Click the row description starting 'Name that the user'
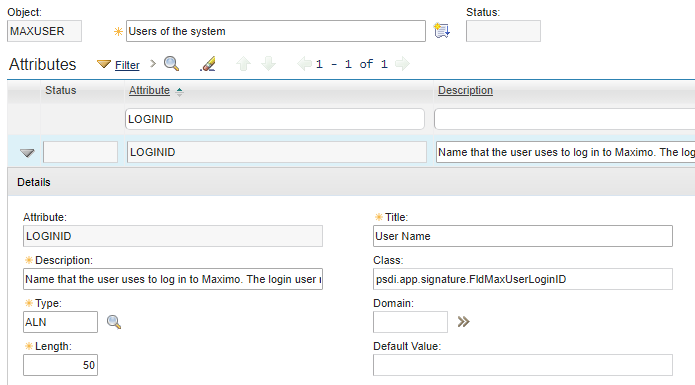The image size is (695, 385). [x=565, y=152]
